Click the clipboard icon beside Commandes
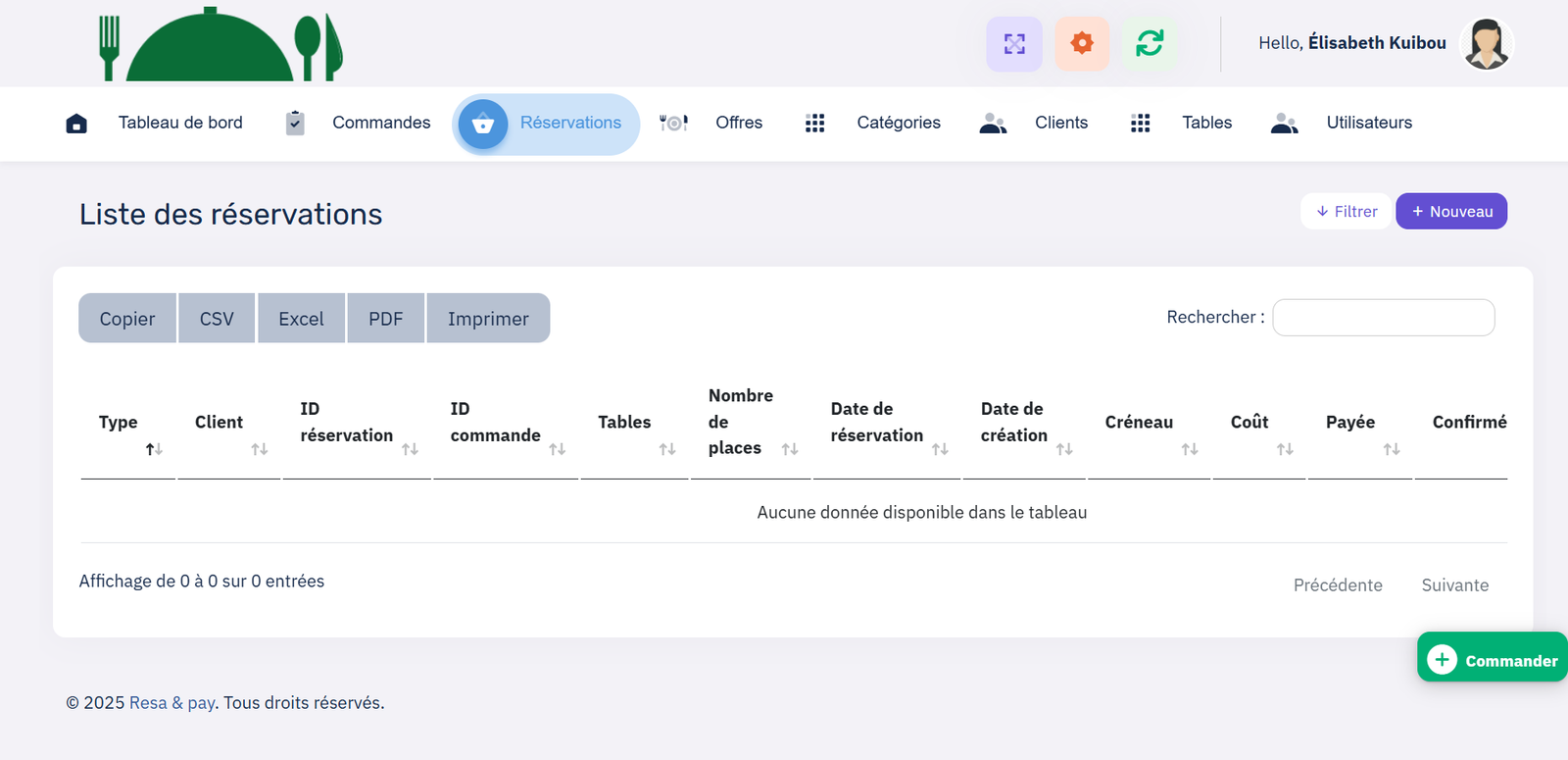Viewport: 1568px width, 760px height. (x=295, y=123)
